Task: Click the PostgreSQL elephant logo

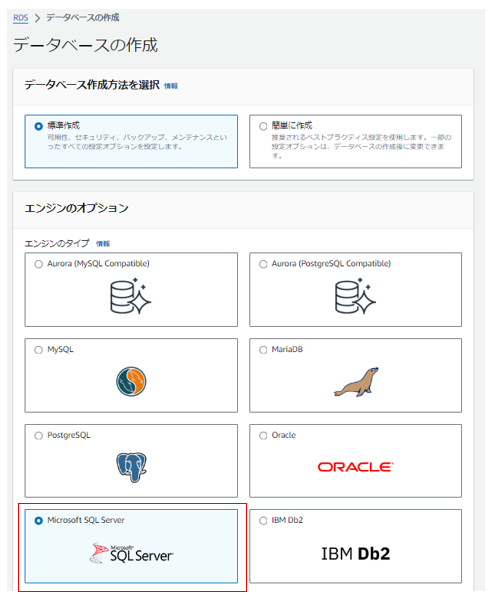Action: coord(131,467)
